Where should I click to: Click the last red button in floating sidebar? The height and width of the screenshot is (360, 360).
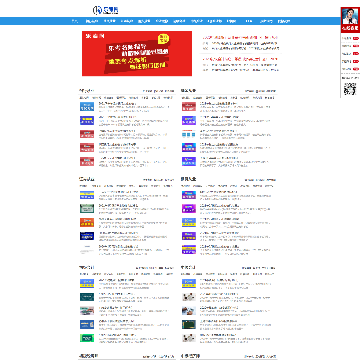coord(356,69)
